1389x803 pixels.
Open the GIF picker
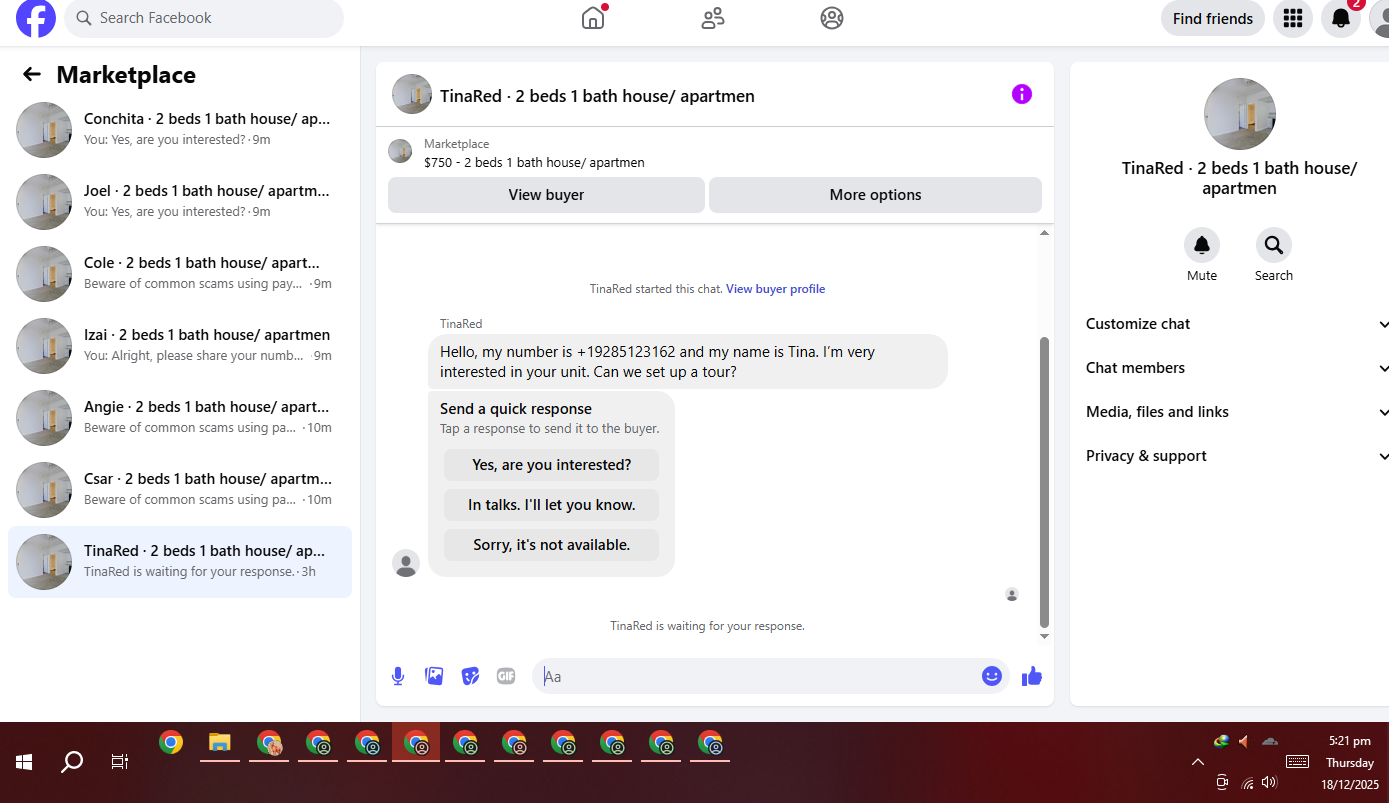(506, 676)
